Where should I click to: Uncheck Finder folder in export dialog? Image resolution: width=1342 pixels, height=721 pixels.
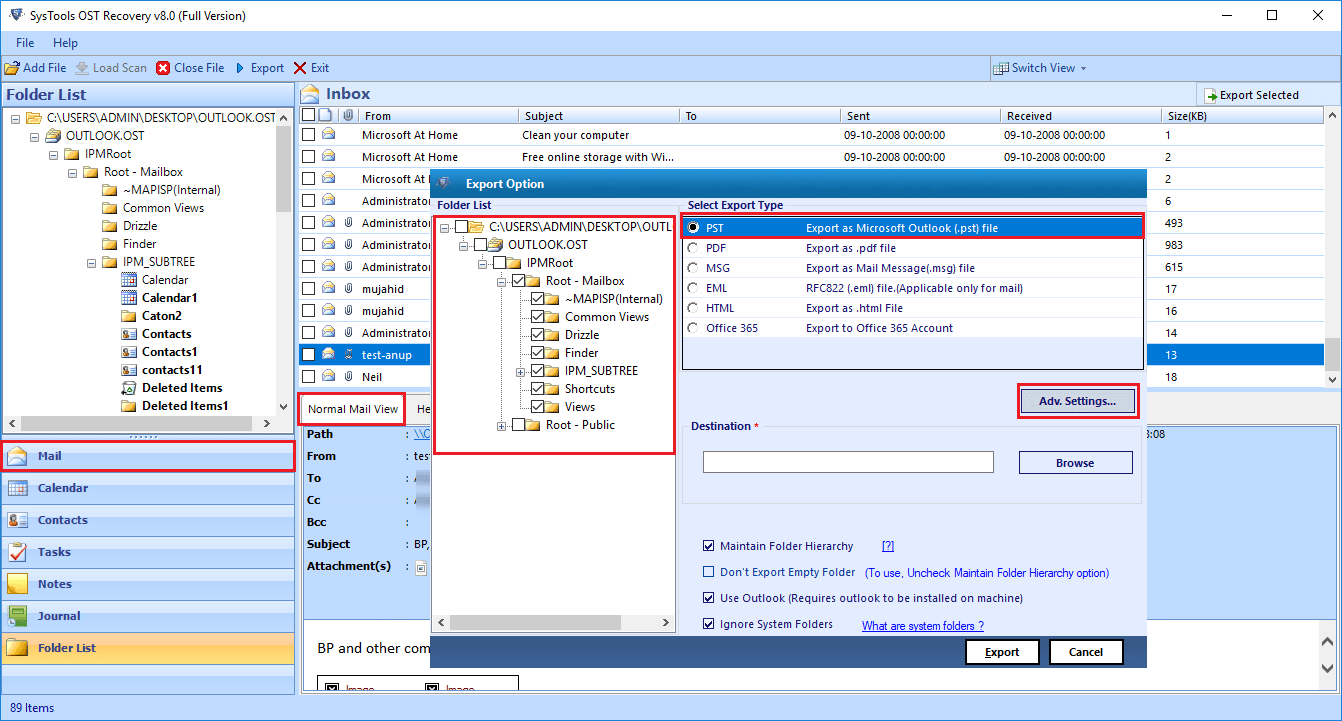(538, 353)
